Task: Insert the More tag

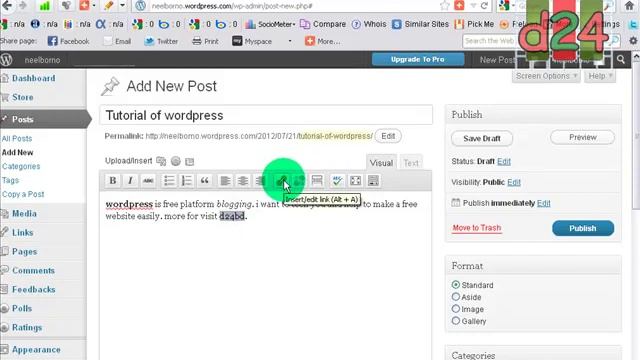Action: point(317,181)
